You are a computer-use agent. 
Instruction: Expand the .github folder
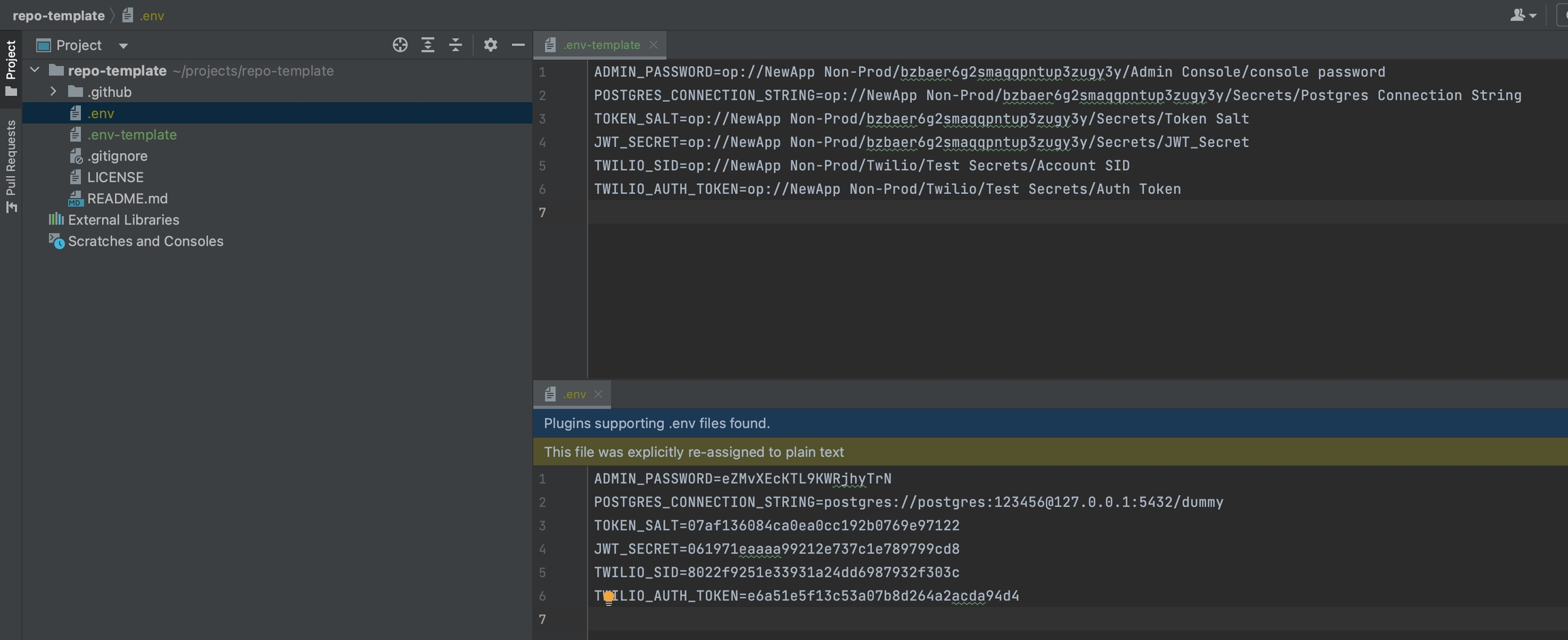pos(53,91)
